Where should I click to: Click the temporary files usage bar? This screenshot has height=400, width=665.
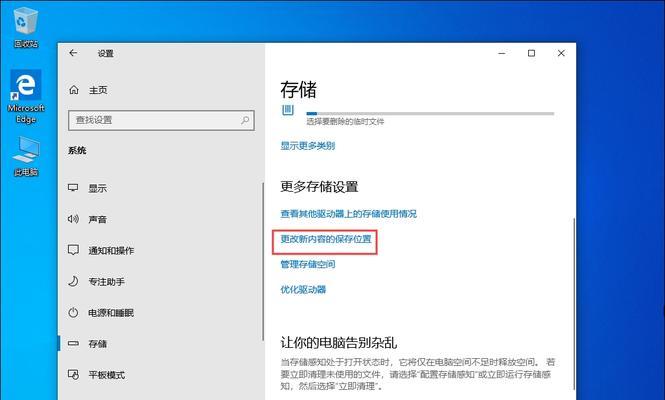coord(430,114)
